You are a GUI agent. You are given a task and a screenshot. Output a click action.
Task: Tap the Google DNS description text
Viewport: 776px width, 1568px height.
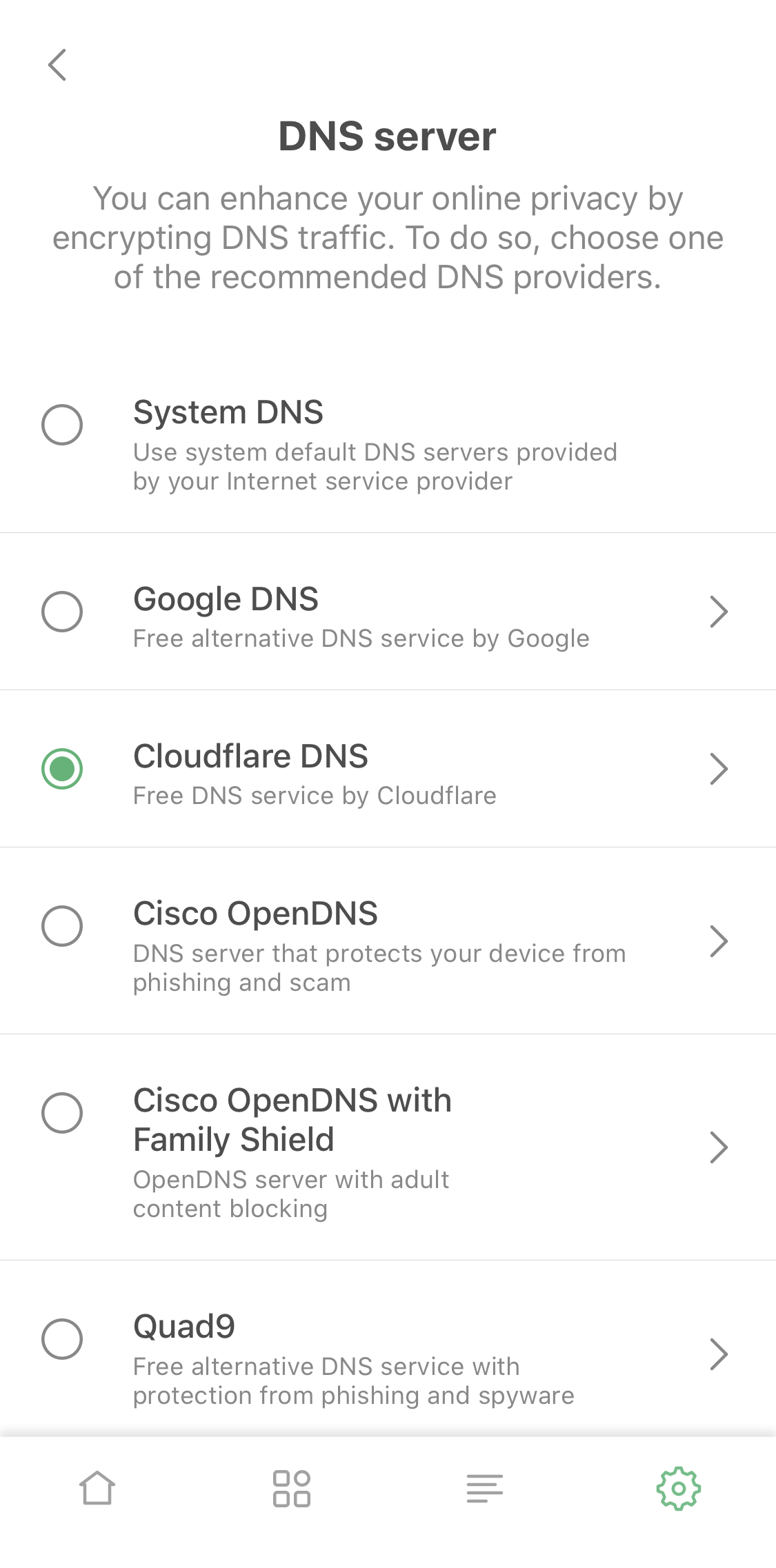(x=361, y=639)
